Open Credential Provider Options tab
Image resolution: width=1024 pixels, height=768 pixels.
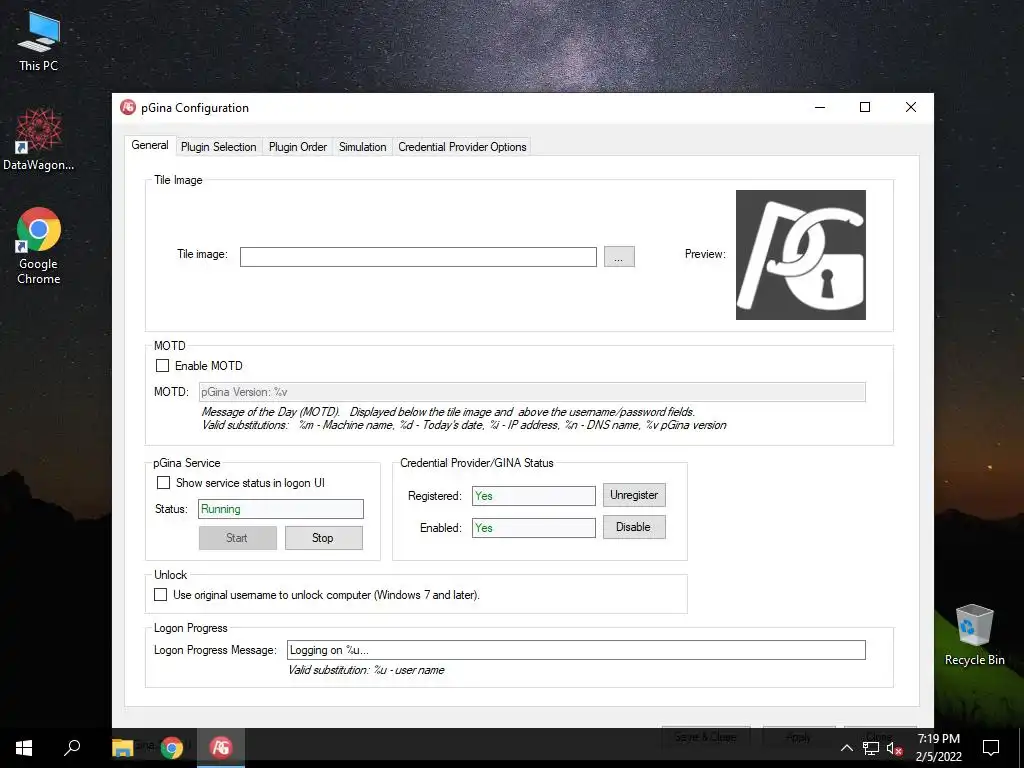click(462, 147)
